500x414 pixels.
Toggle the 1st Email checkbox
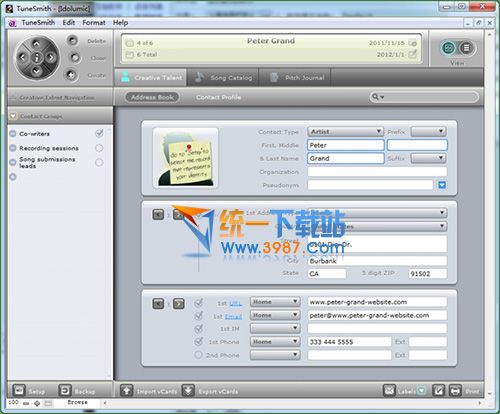(199, 315)
